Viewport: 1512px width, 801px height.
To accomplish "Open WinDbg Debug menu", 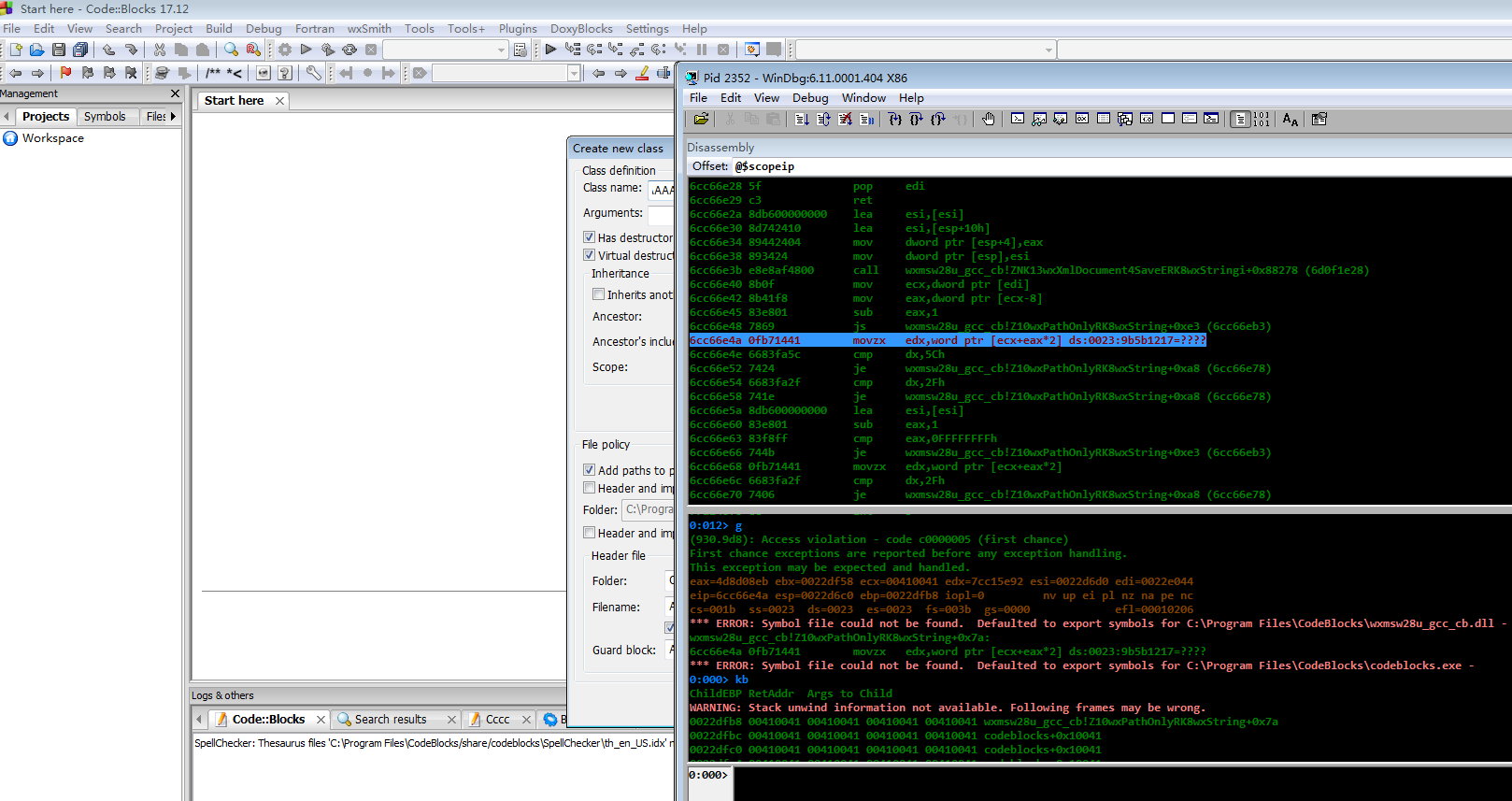I will [x=810, y=97].
